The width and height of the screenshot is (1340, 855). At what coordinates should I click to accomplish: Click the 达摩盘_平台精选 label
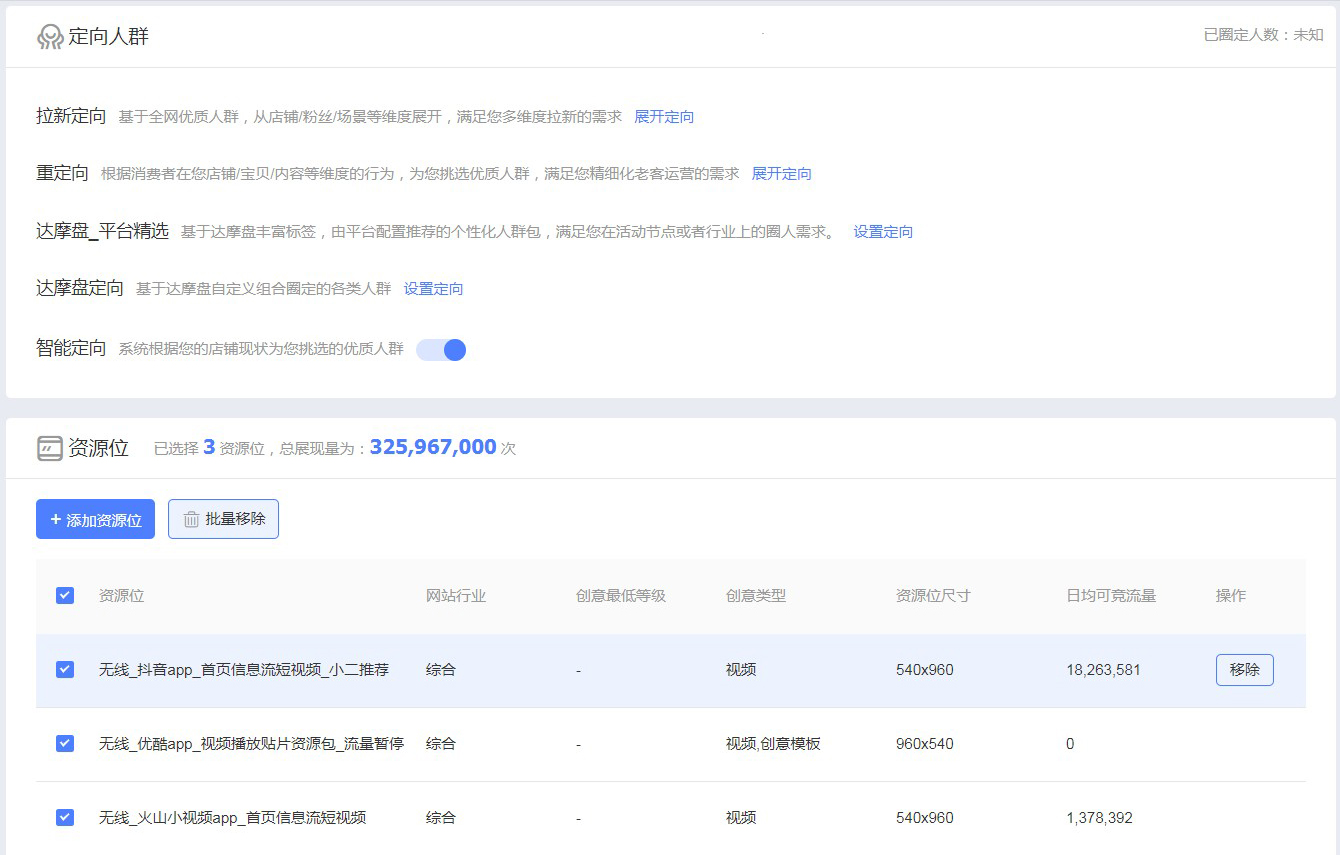point(102,231)
